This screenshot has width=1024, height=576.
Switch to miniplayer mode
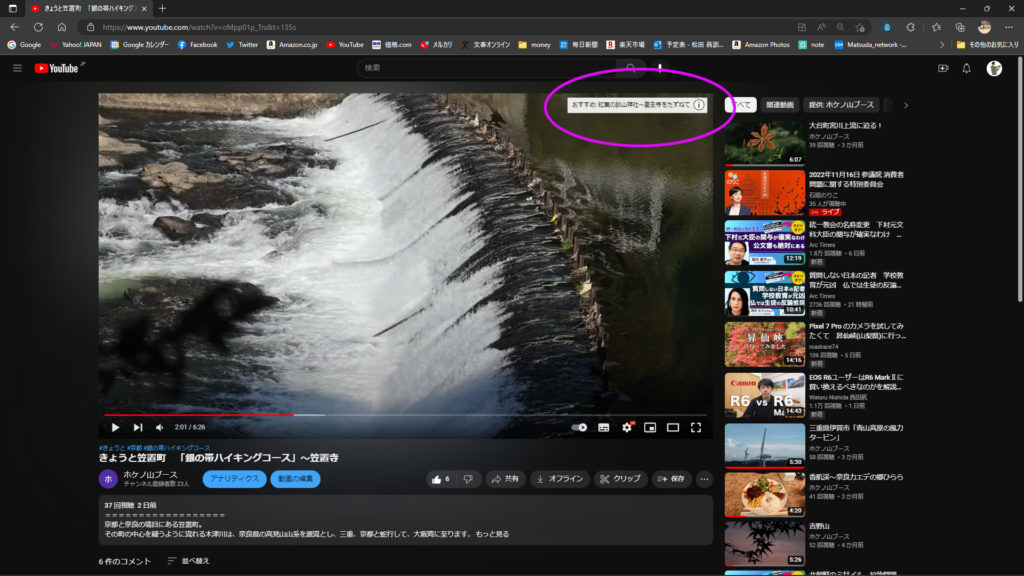point(650,427)
